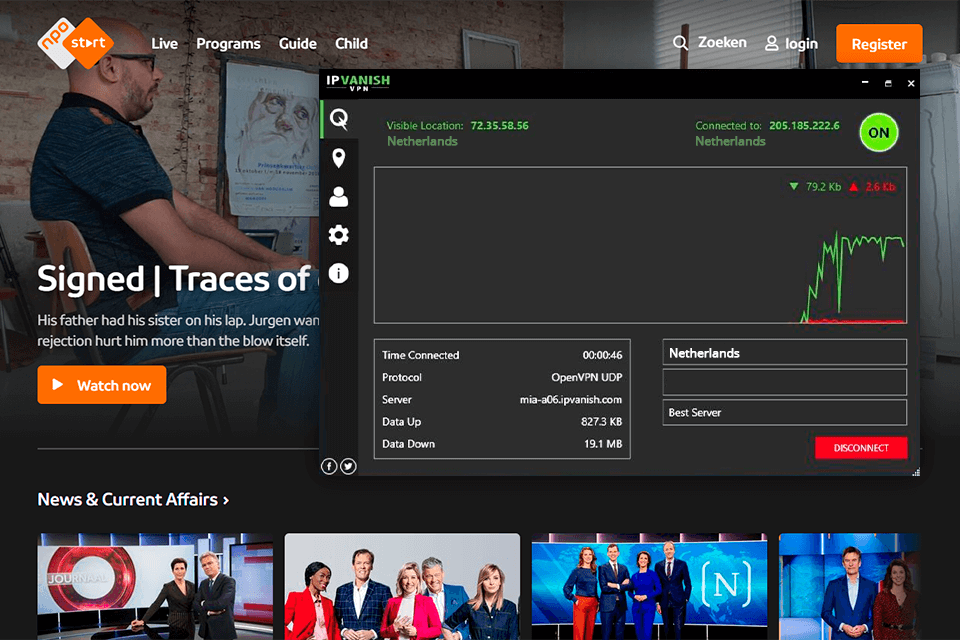The width and height of the screenshot is (960, 640).
Task: Click the connected IP 205.185.222.6
Action: (804, 126)
